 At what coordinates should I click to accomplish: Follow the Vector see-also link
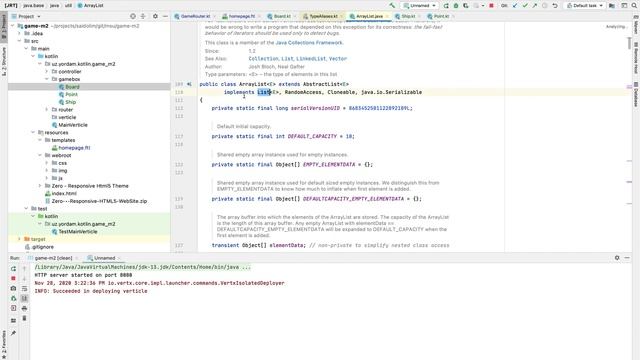tap(338, 59)
